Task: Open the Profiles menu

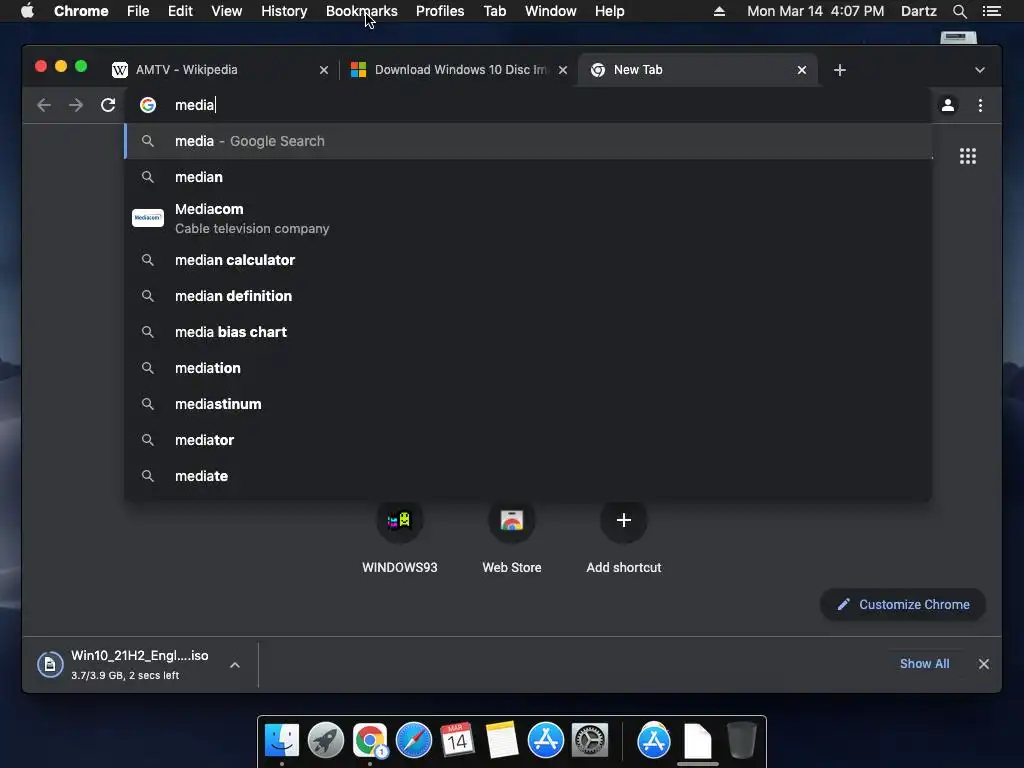Action: coord(440,11)
